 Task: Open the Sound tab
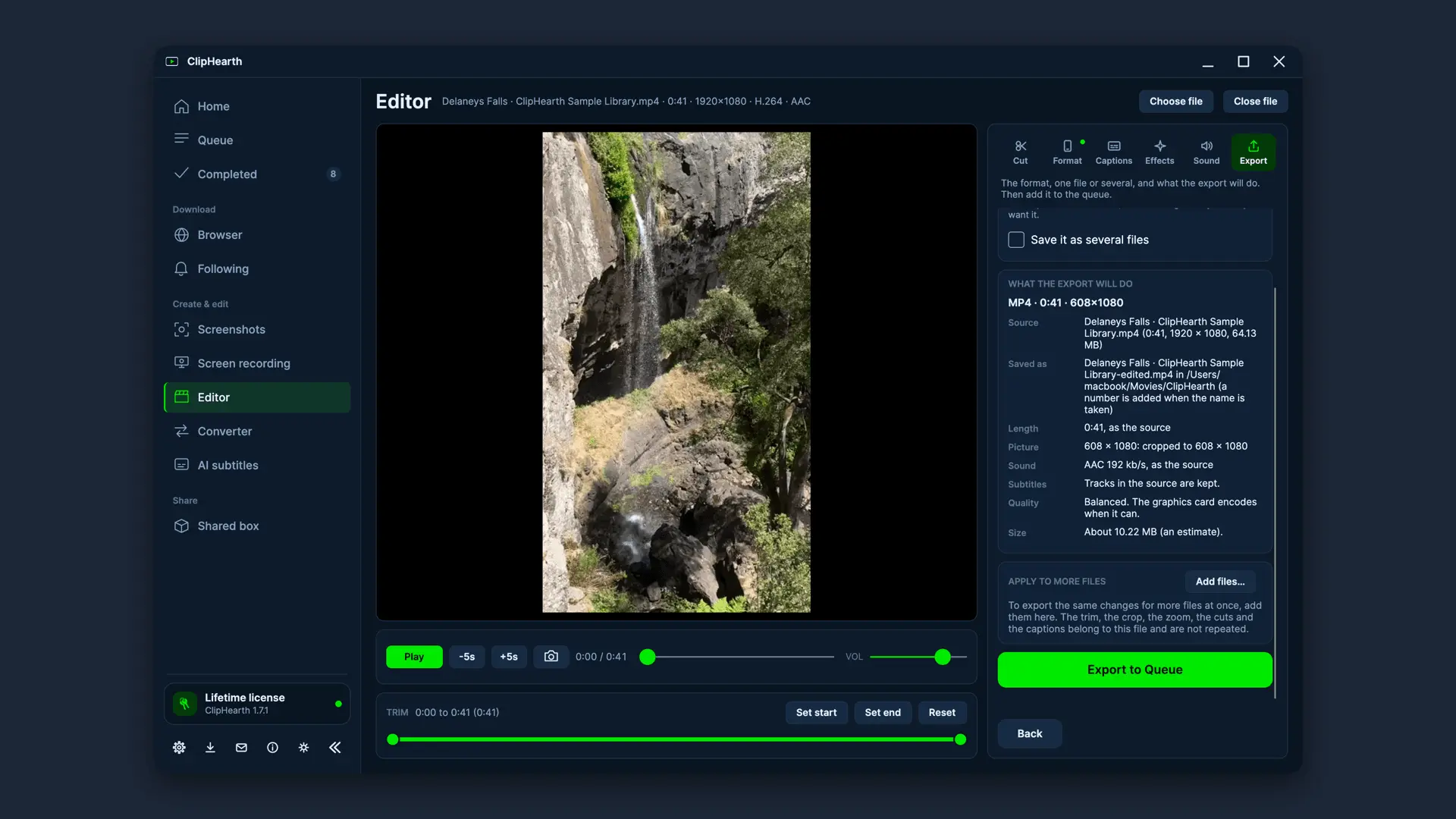click(1206, 152)
